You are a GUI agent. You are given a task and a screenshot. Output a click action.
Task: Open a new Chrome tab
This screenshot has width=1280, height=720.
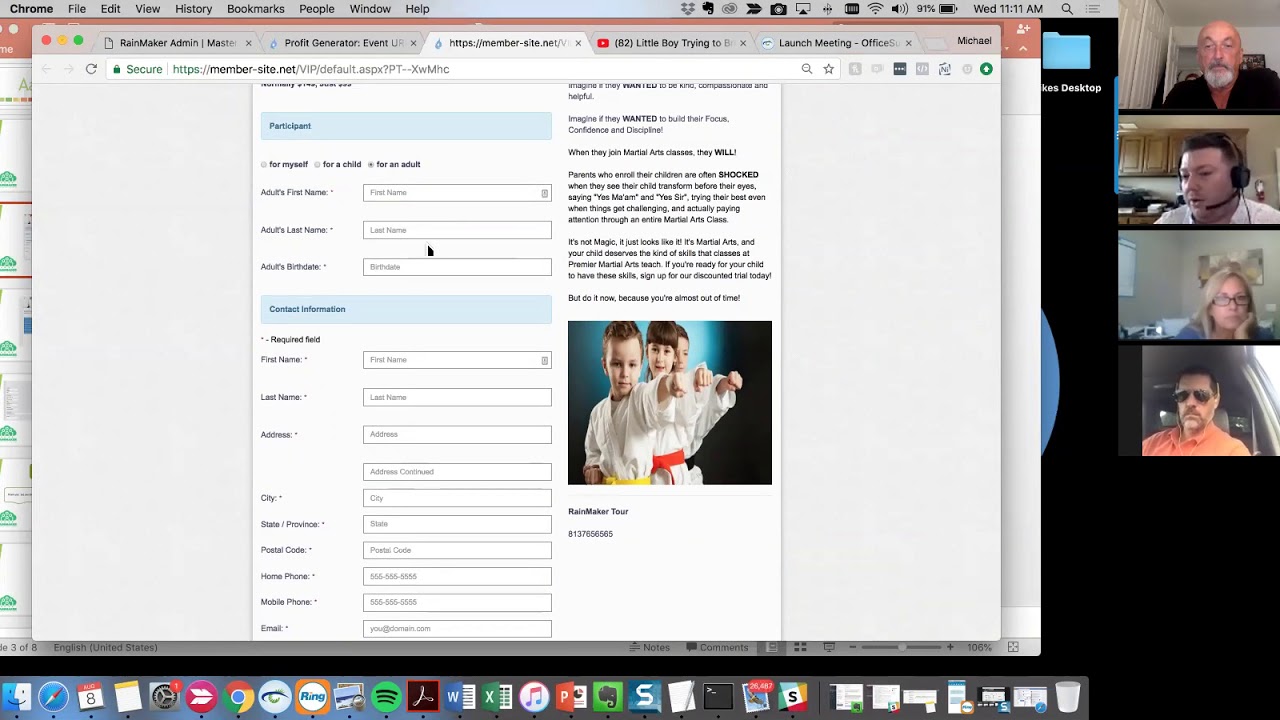click(937, 43)
